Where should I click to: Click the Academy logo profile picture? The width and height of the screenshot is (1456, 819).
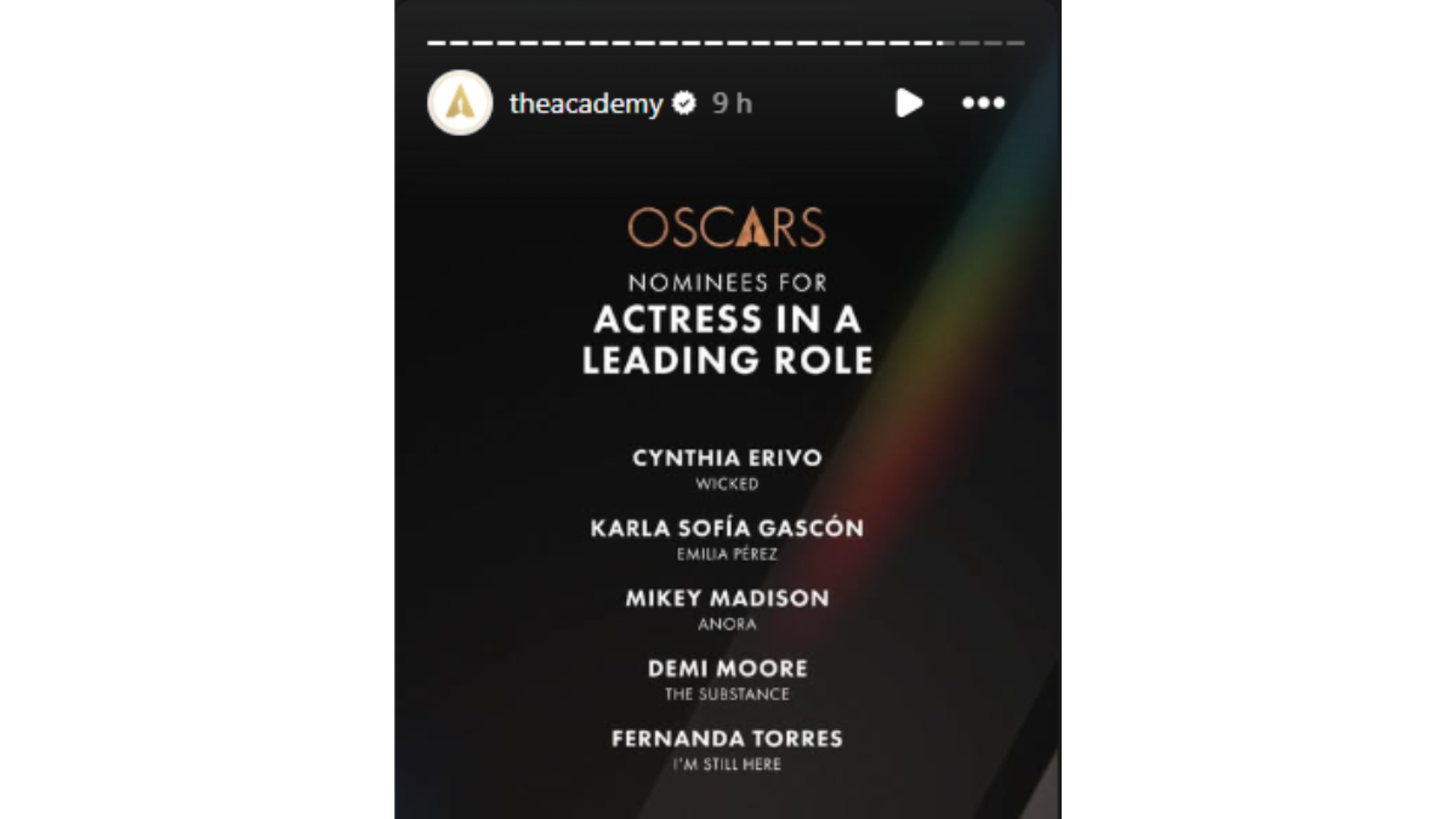(461, 103)
